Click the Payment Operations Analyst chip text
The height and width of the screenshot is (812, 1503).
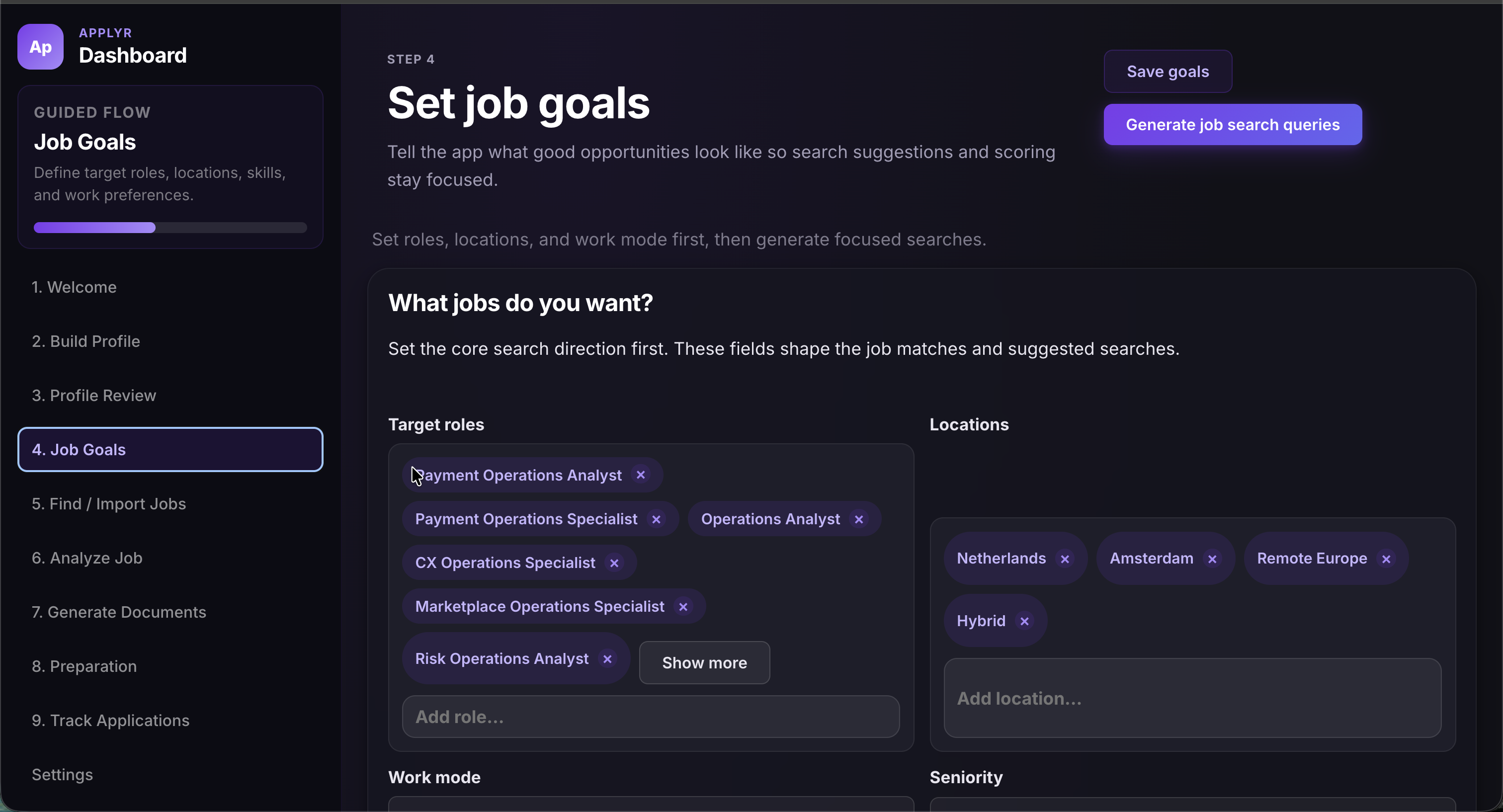click(x=519, y=476)
